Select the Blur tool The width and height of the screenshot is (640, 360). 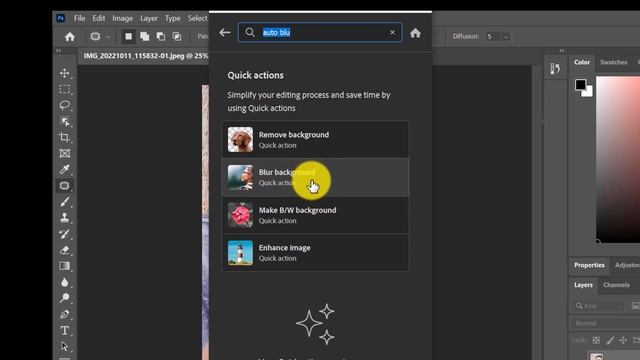tap(64, 282)
